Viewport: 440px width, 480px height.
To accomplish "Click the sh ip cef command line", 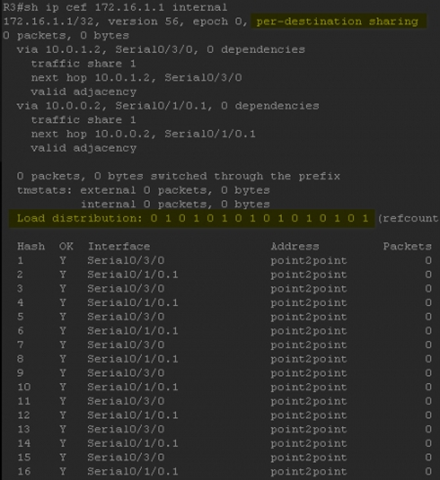I will 115,7.
